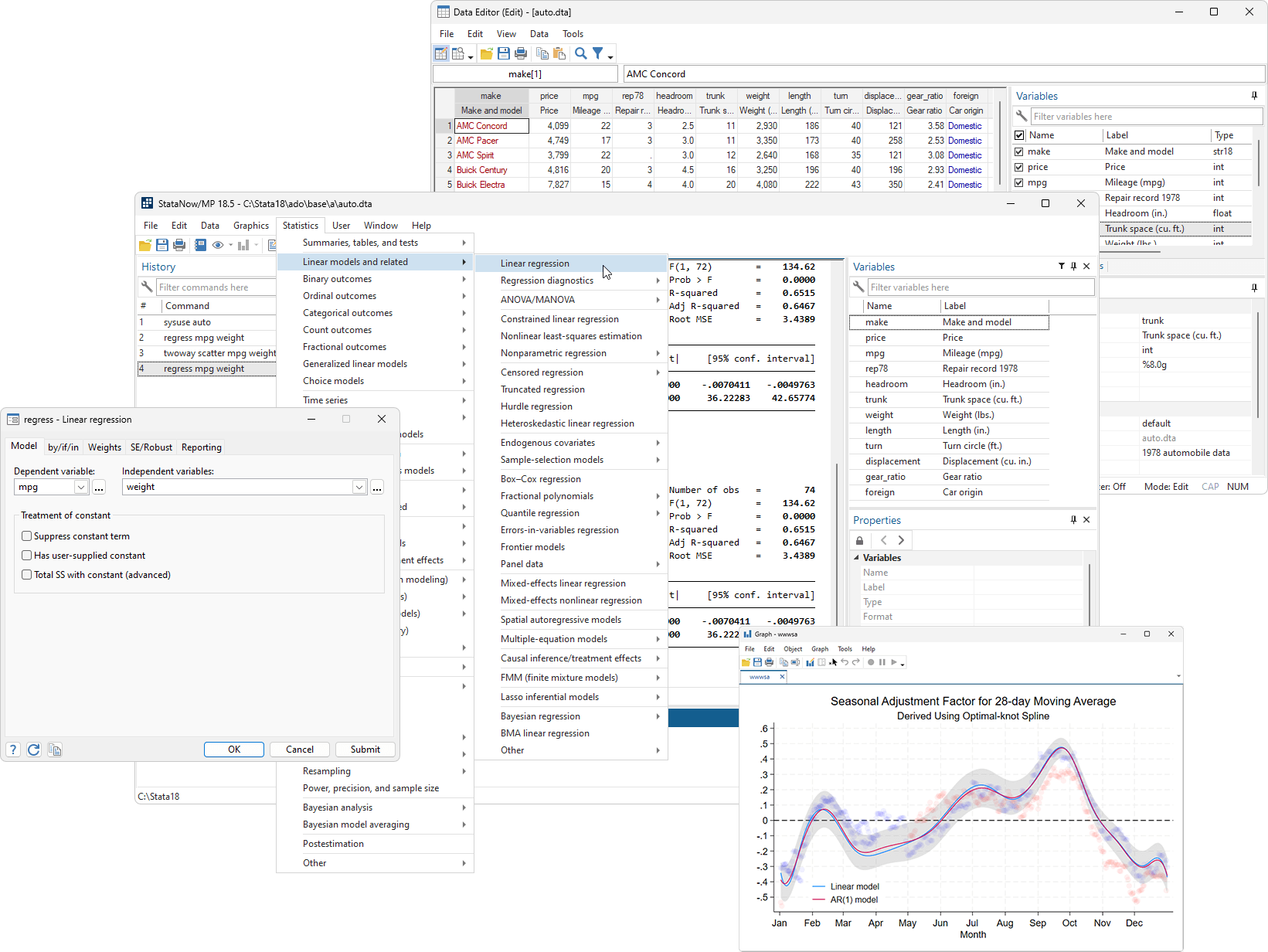This screenshot has width=1268, height=952.
Task: Open Graphics menu in main Stata window
Action: click(251, 226)
